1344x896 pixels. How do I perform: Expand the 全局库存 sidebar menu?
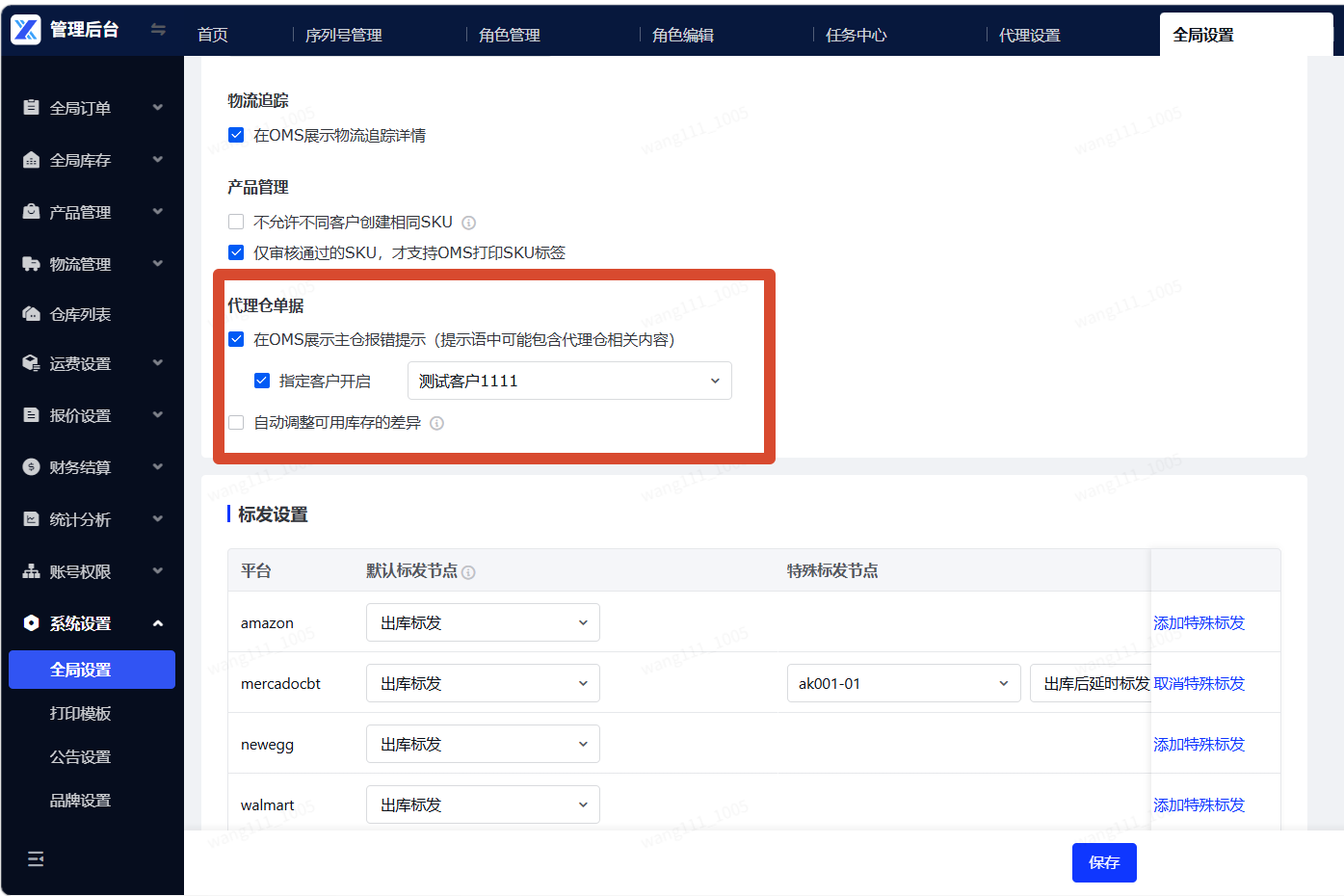point(158,159)
